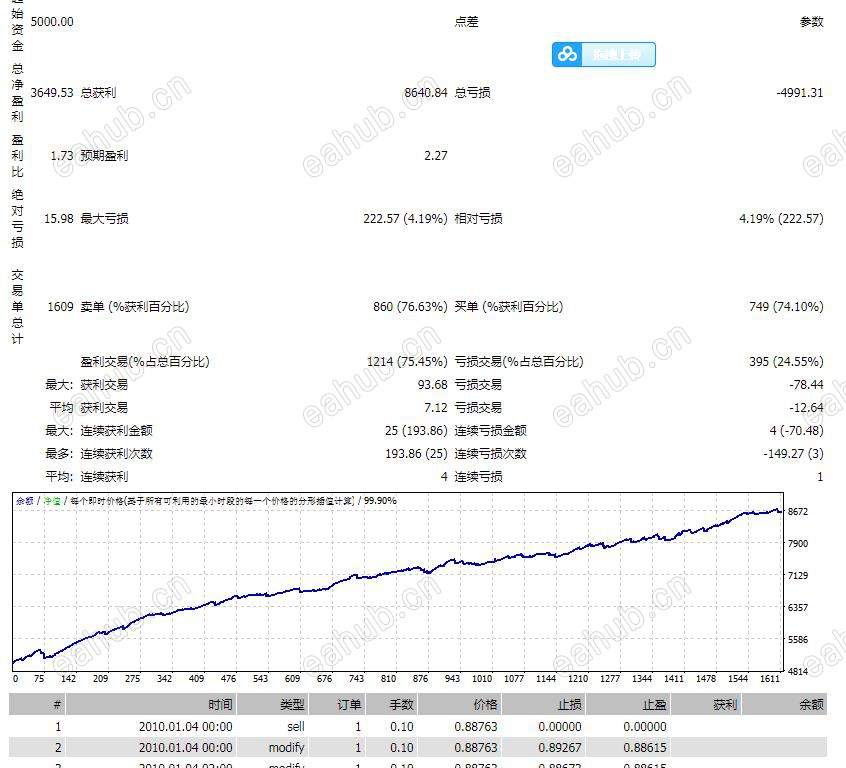Select absolute drawdown value 15.98
The width and height of the screenshot is (846, 768).
58,219
